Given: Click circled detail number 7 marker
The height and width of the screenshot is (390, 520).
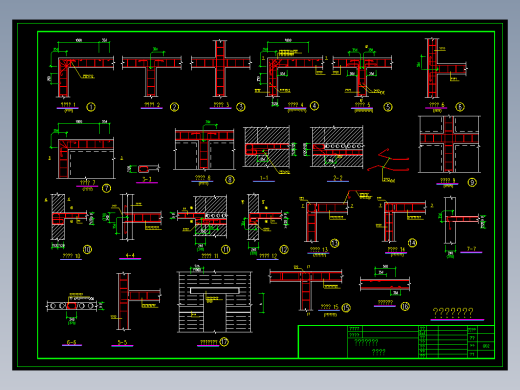Looking at the screenshot, I should [106, 188].
